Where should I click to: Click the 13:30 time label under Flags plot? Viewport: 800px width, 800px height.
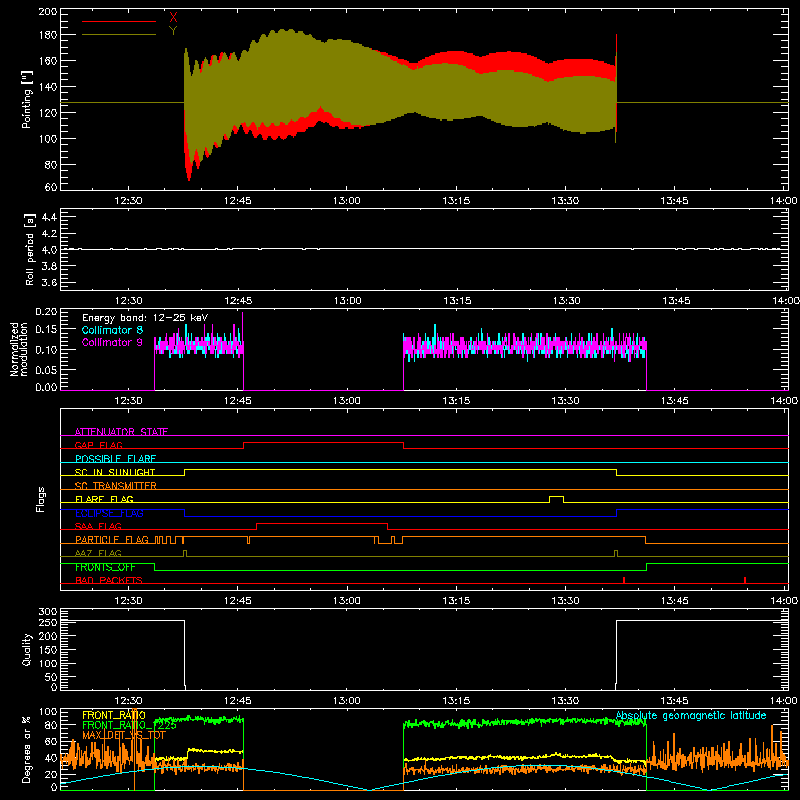[x=565, y=601]
